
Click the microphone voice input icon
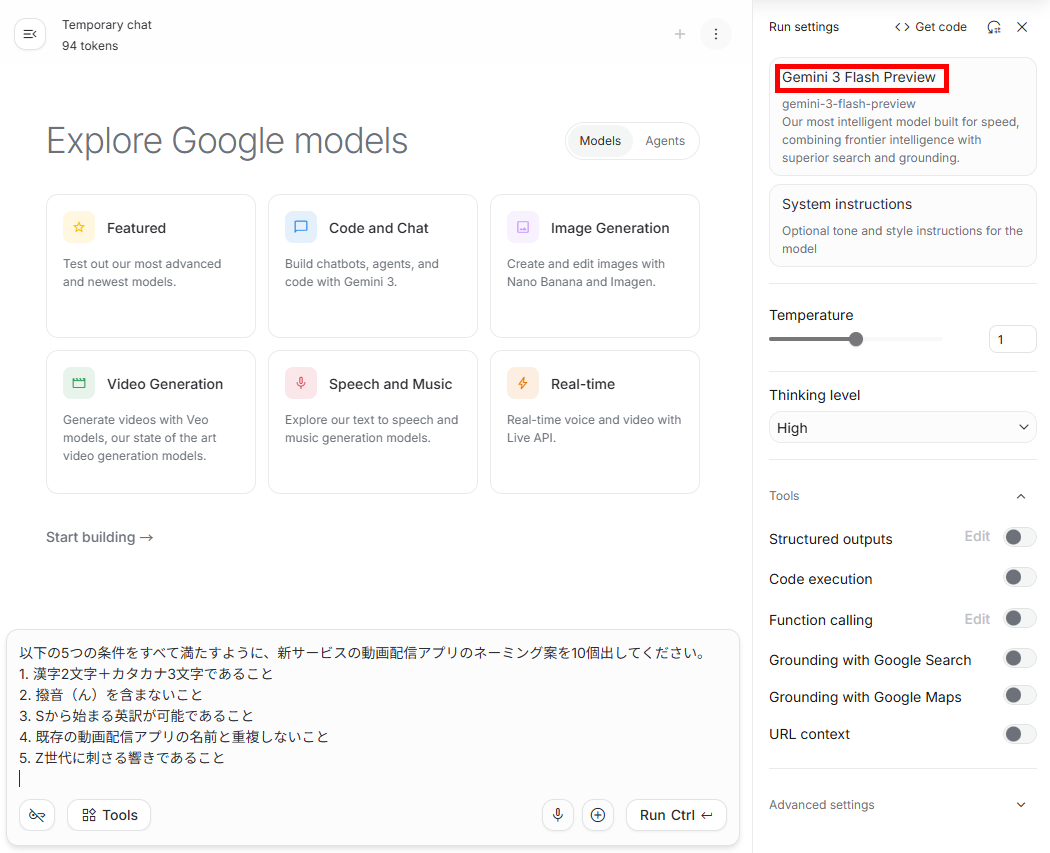point(558,815)
